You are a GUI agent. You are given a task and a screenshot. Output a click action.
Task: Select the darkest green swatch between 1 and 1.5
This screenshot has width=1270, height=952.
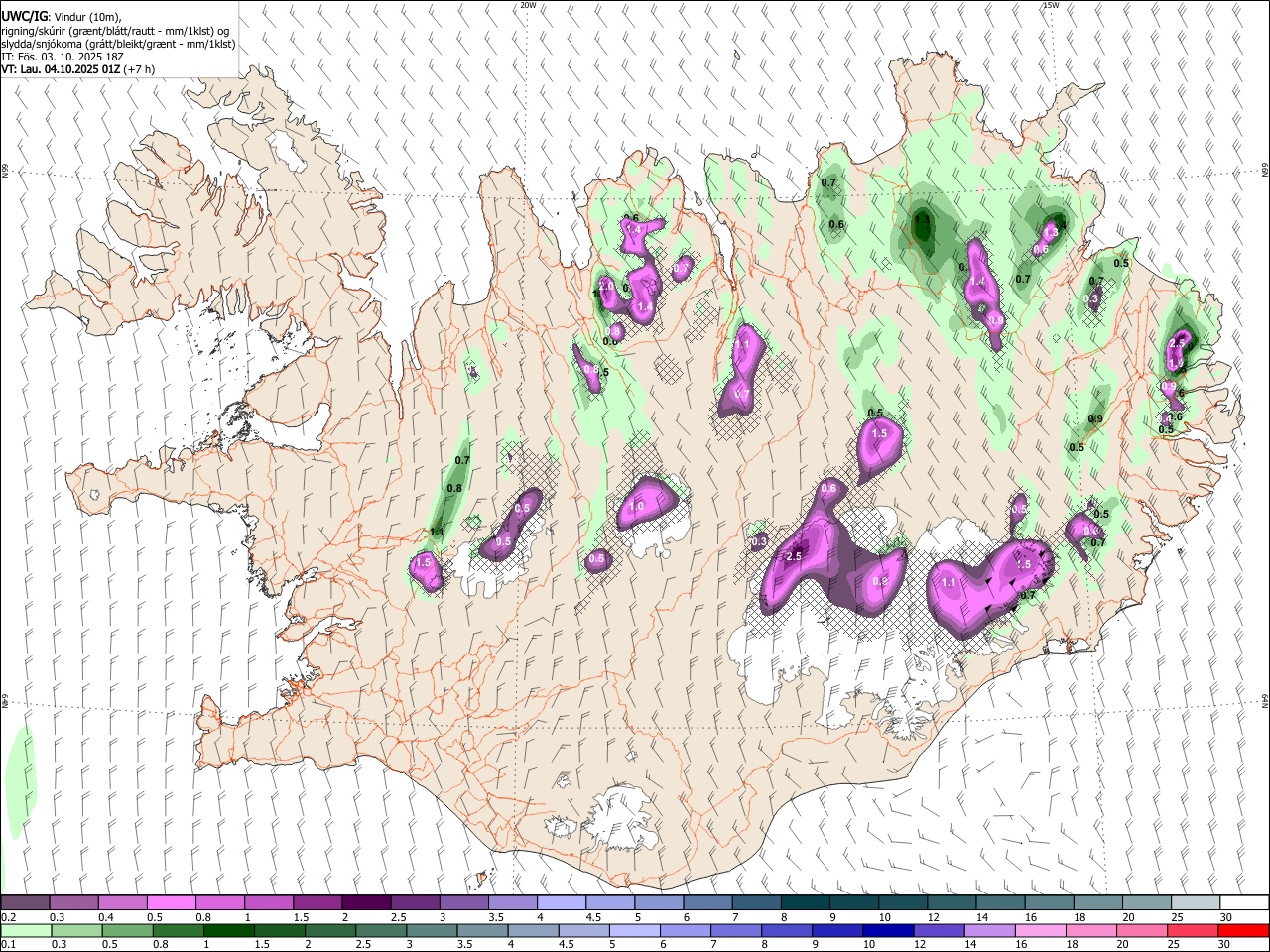click(x=228, y=930)
